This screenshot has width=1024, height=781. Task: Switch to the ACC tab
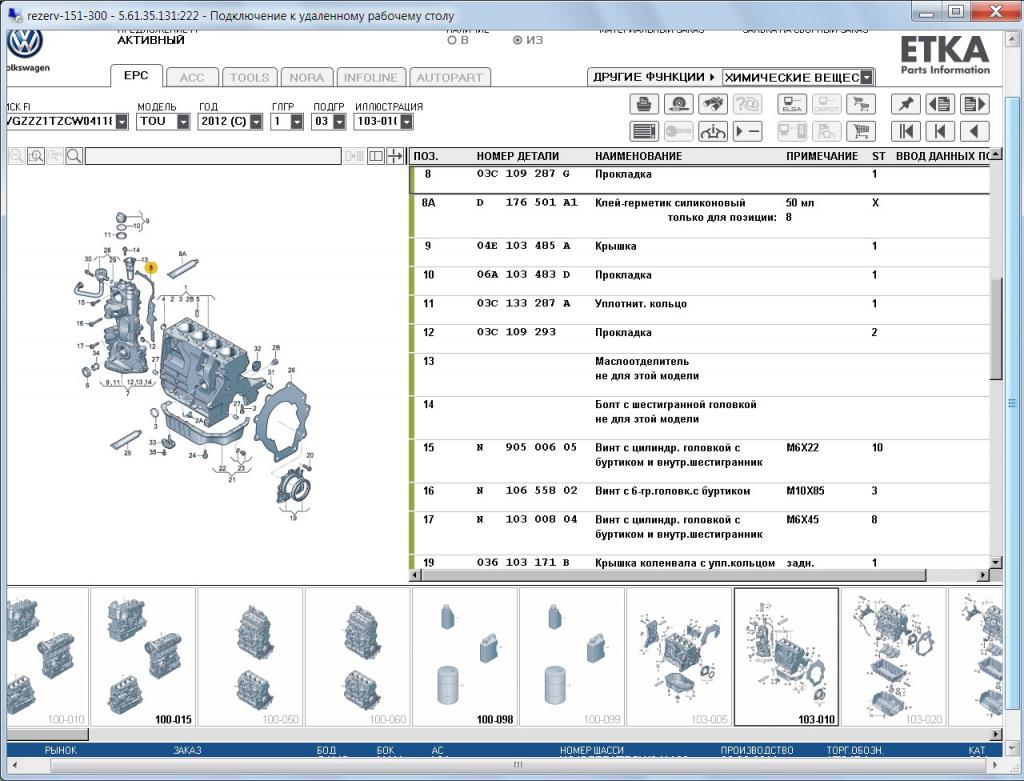pos(192,78)
